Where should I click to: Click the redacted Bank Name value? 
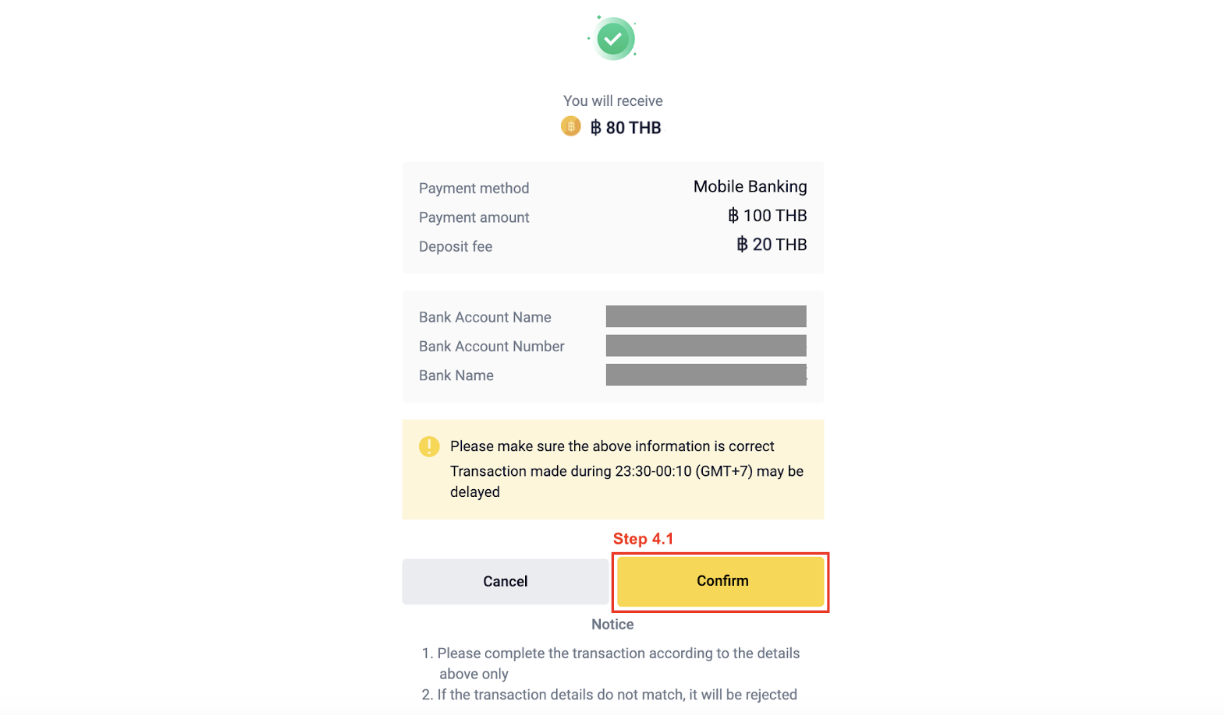[x=706, y=375]
